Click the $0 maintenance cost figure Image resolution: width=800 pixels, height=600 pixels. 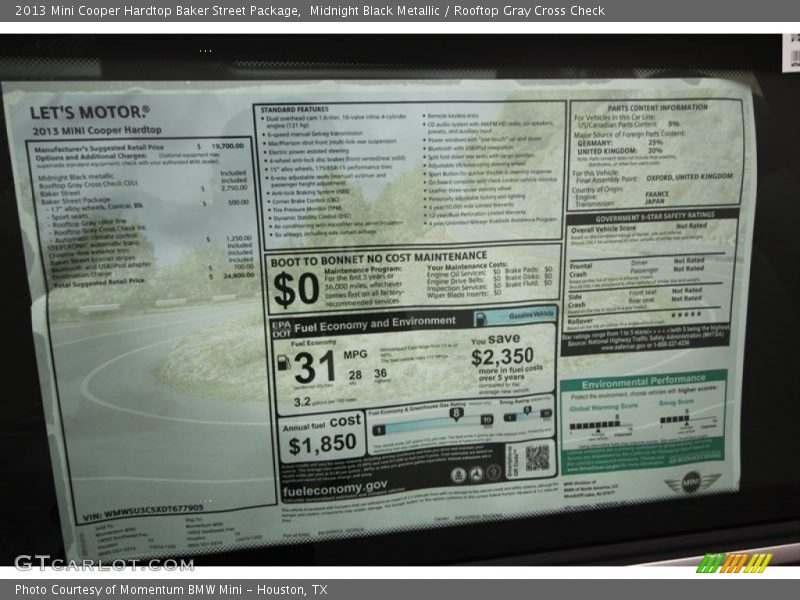click(296, 289)
